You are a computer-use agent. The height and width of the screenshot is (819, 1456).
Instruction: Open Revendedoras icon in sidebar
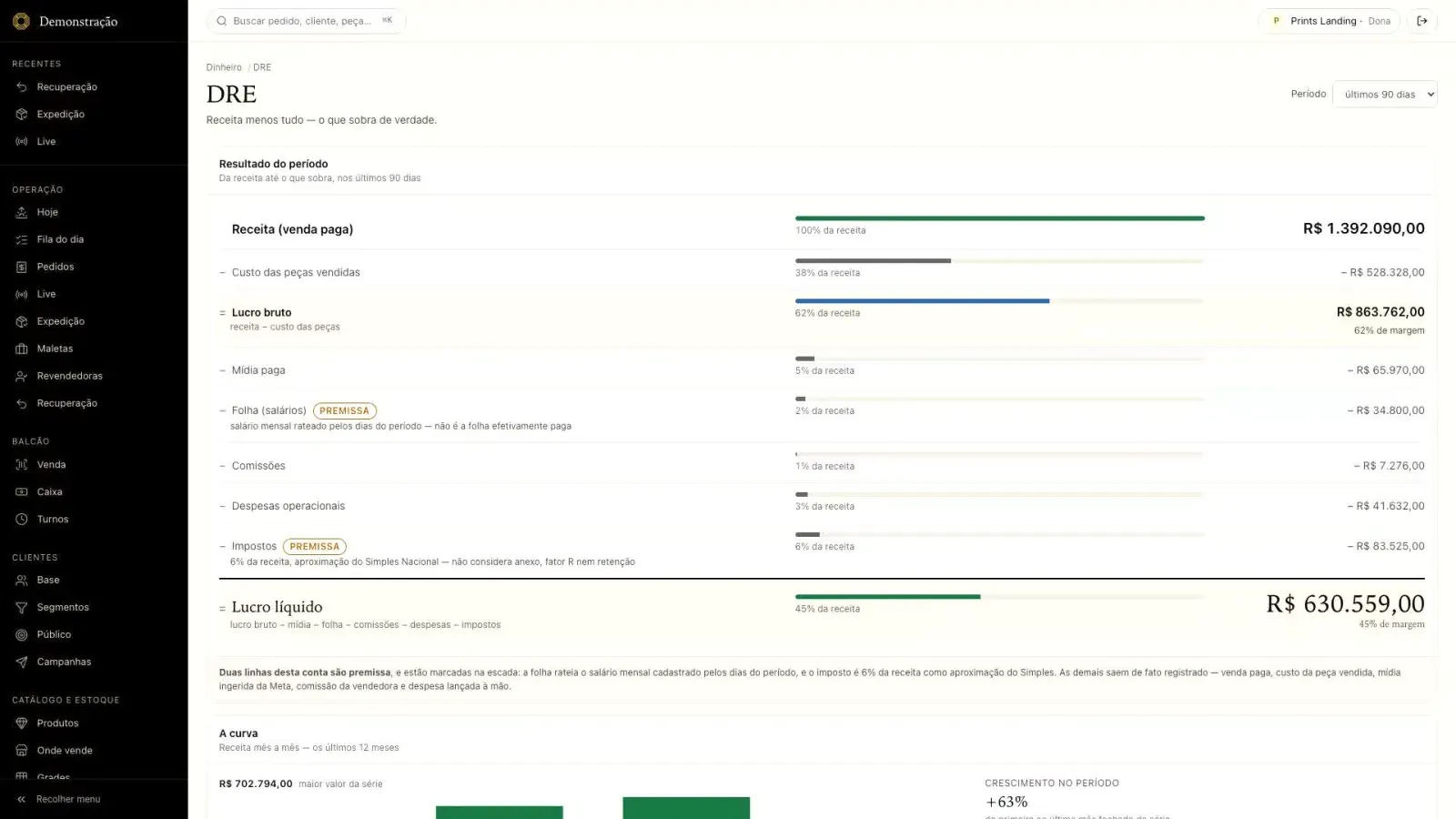click(22, 376)
